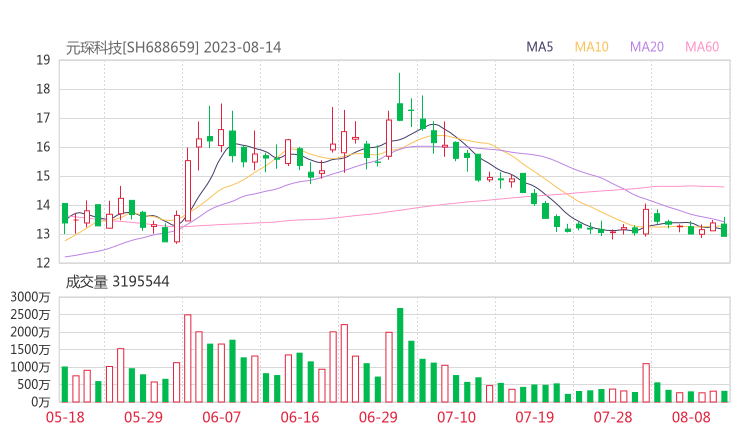Click the MA20 legend label
The height and width of the screenshot is (440, 740).
click(647, 47)
